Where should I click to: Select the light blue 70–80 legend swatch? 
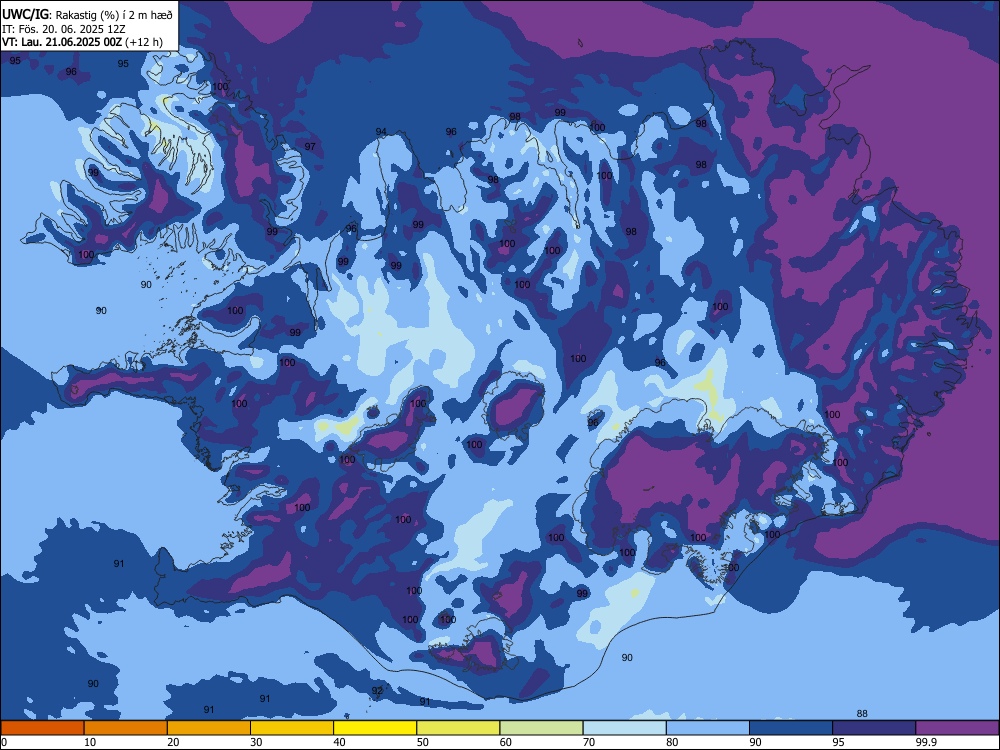[624, 728]
